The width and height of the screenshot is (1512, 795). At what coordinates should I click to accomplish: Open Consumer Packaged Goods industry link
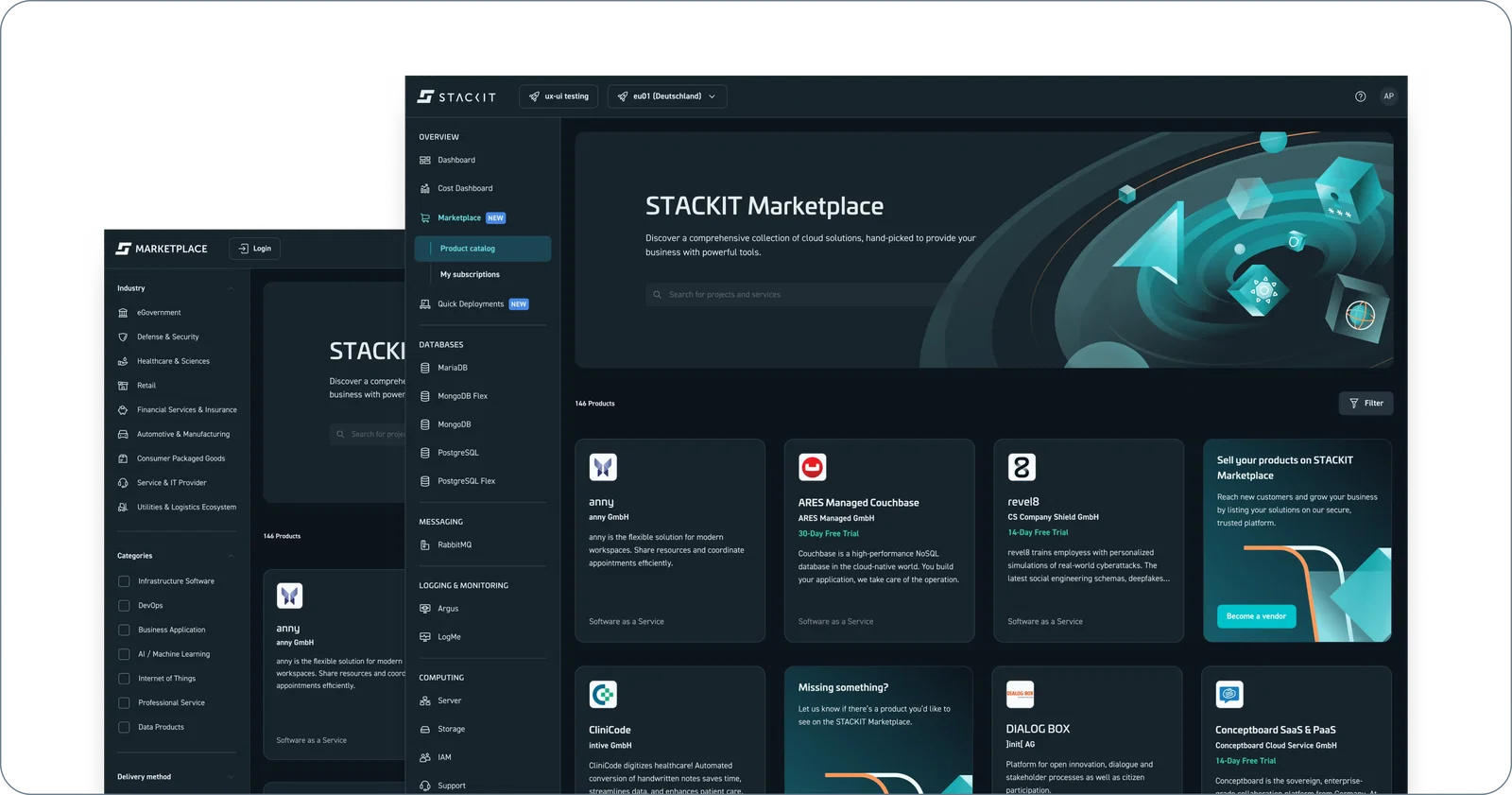pyautogui.click(x=181, y=458)
